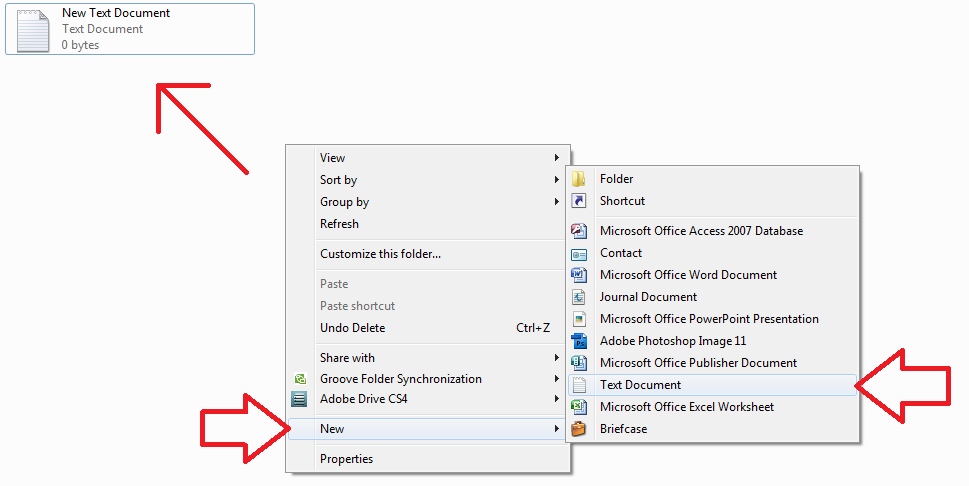Click the Ctrl+Z shortcut text
Screen dimensions: 969x486
click(x=533, y=328)
